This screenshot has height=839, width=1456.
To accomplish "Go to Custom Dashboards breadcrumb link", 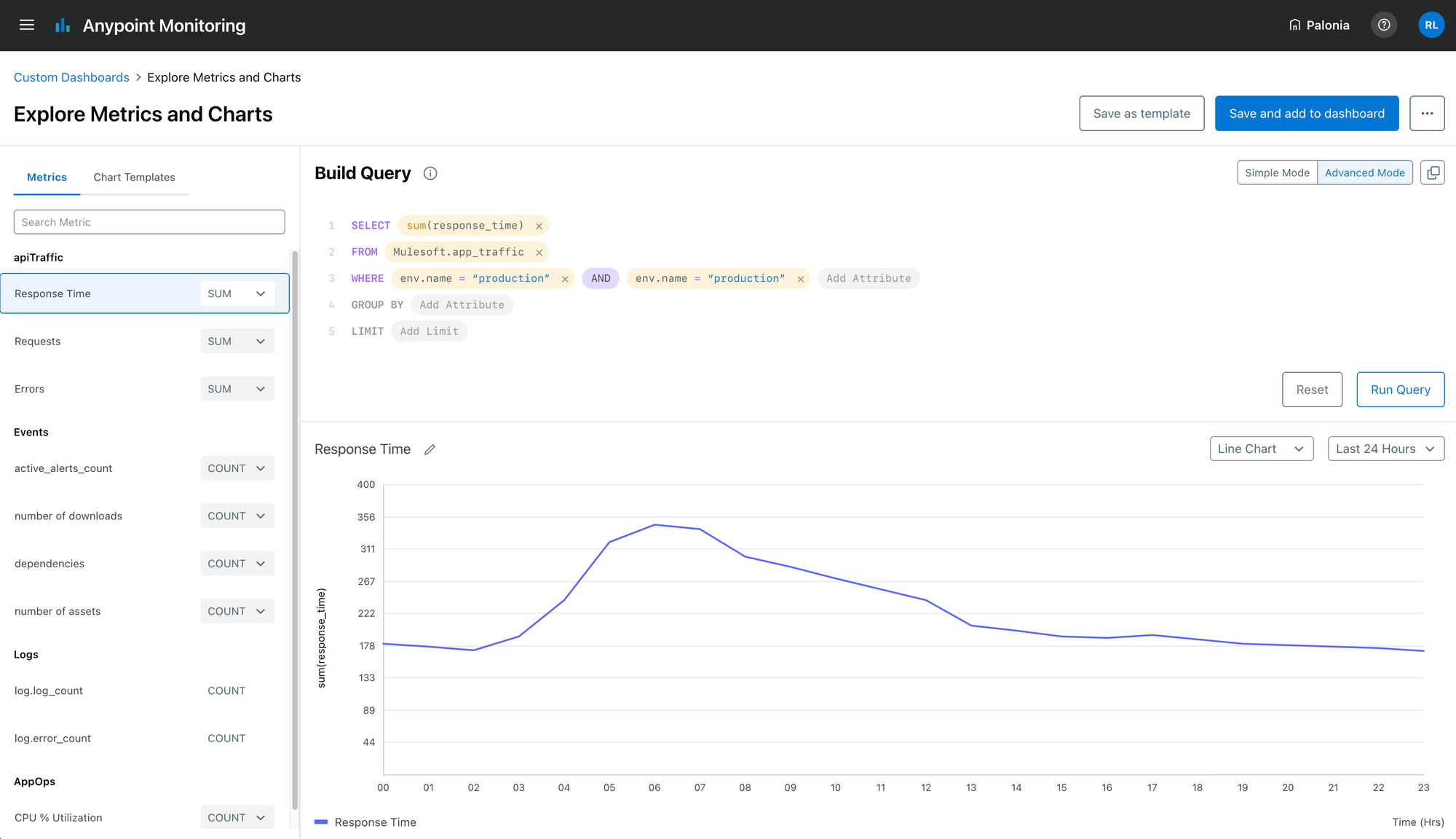I will (71, 77).
